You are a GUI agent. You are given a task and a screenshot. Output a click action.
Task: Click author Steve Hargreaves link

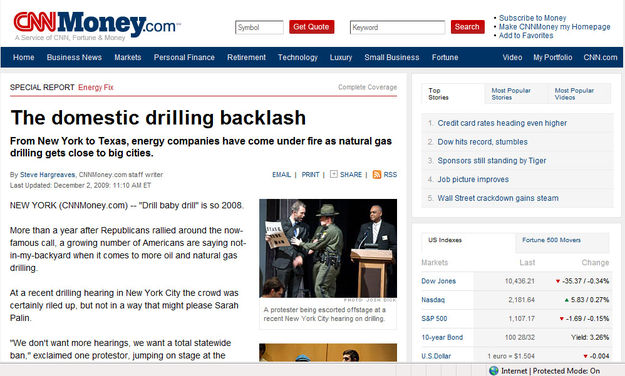click(x=47, y=175)
